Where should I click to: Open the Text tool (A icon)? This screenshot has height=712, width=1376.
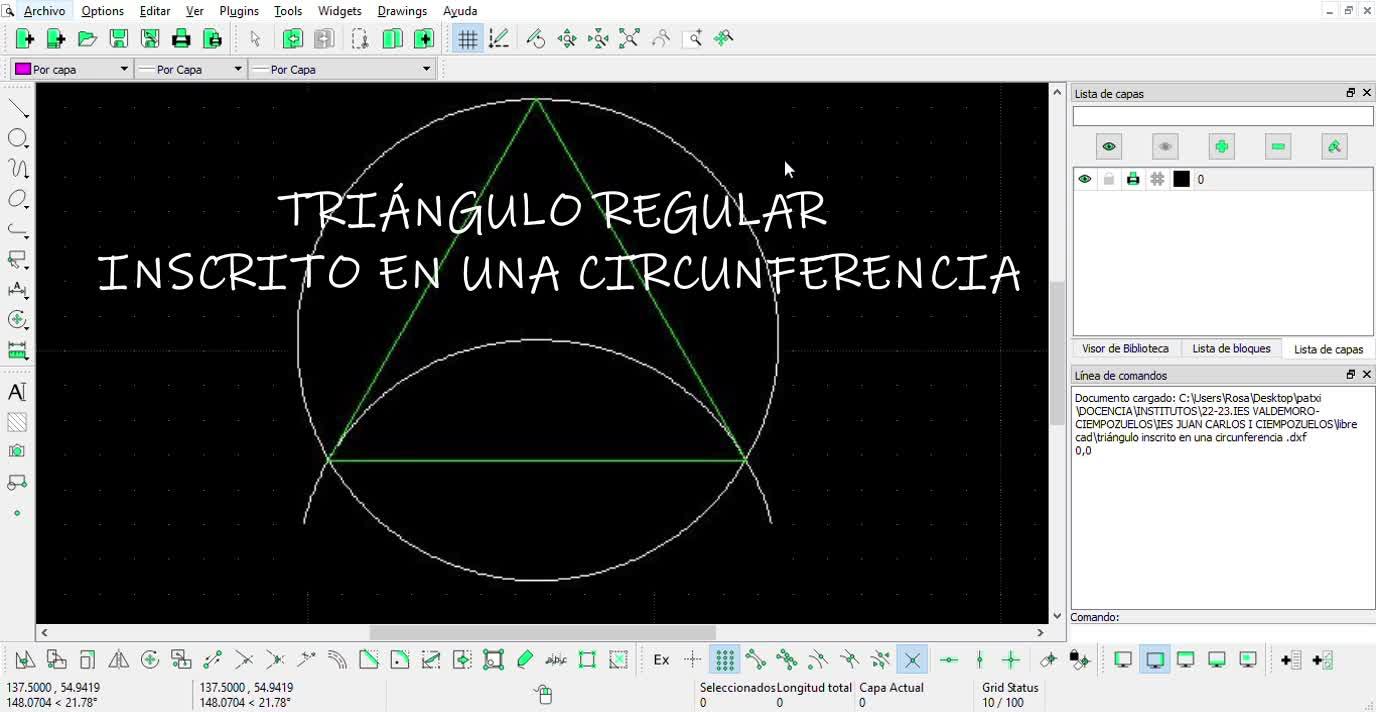17,392
